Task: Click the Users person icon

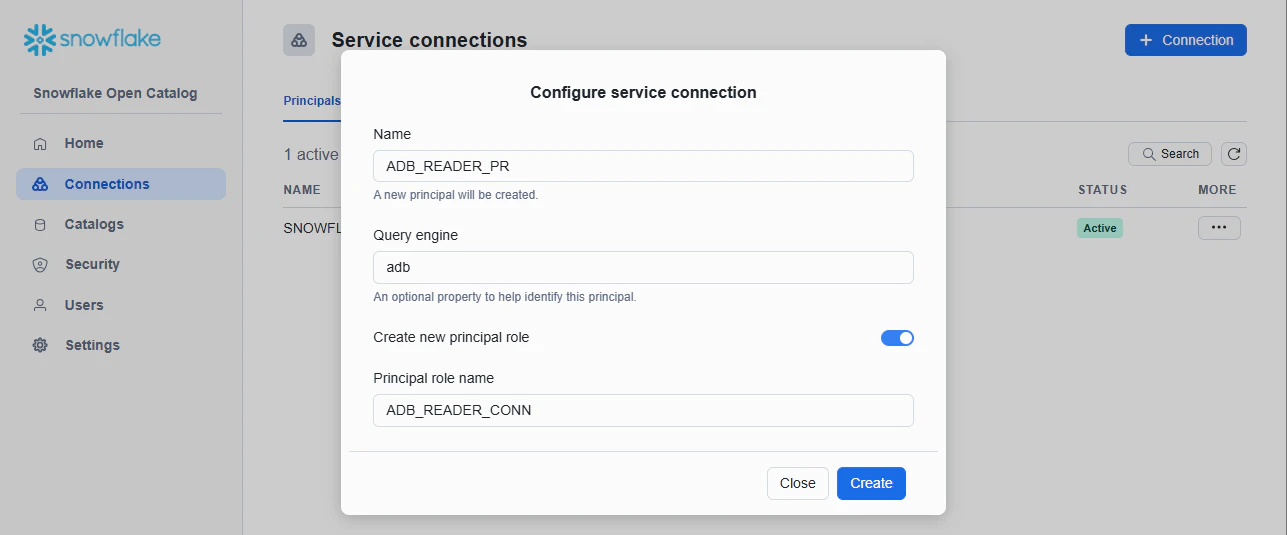Action: 40,305
